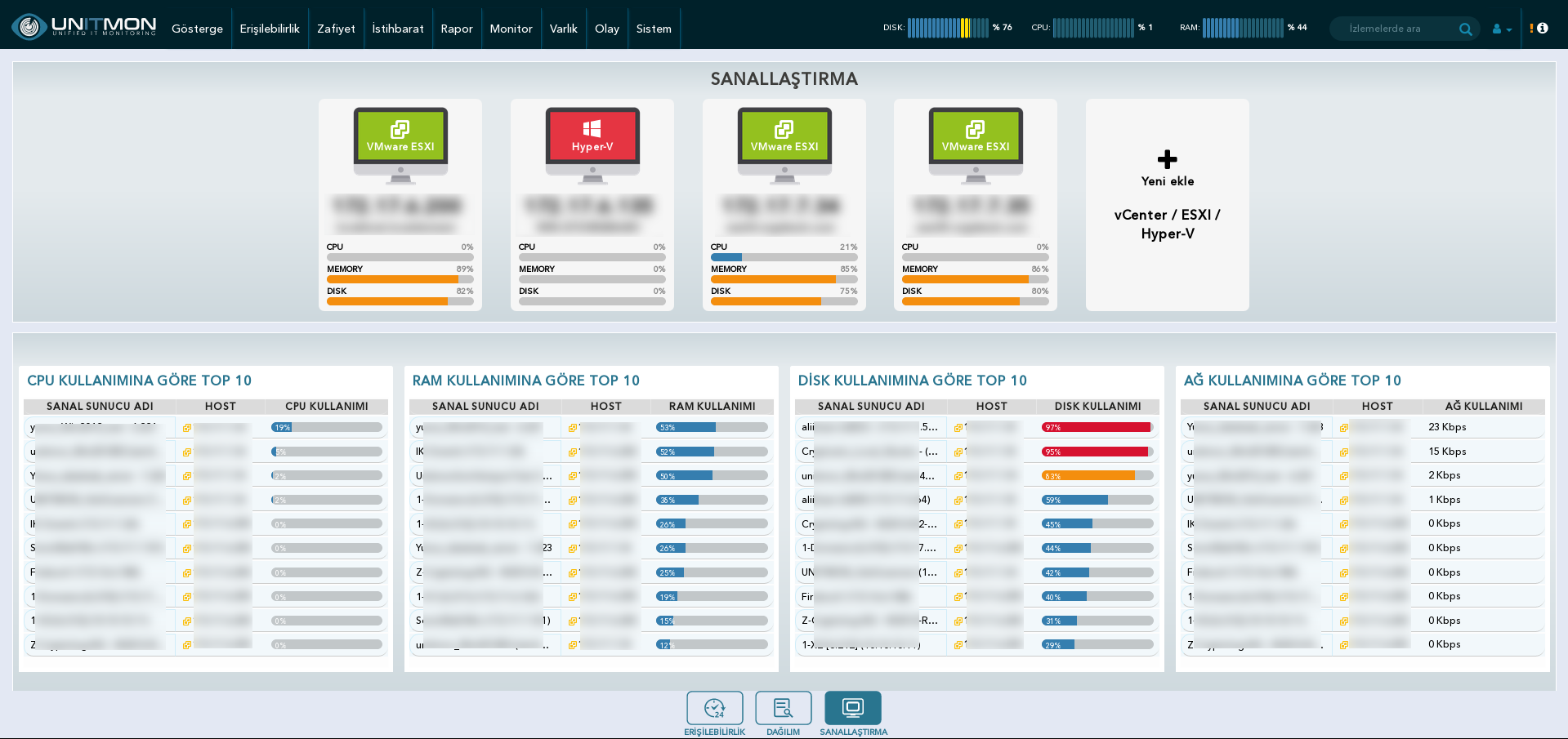Click the DISK KULLANIMI column header
This screenshot has height=739, width=1568.
(1097, 406)
